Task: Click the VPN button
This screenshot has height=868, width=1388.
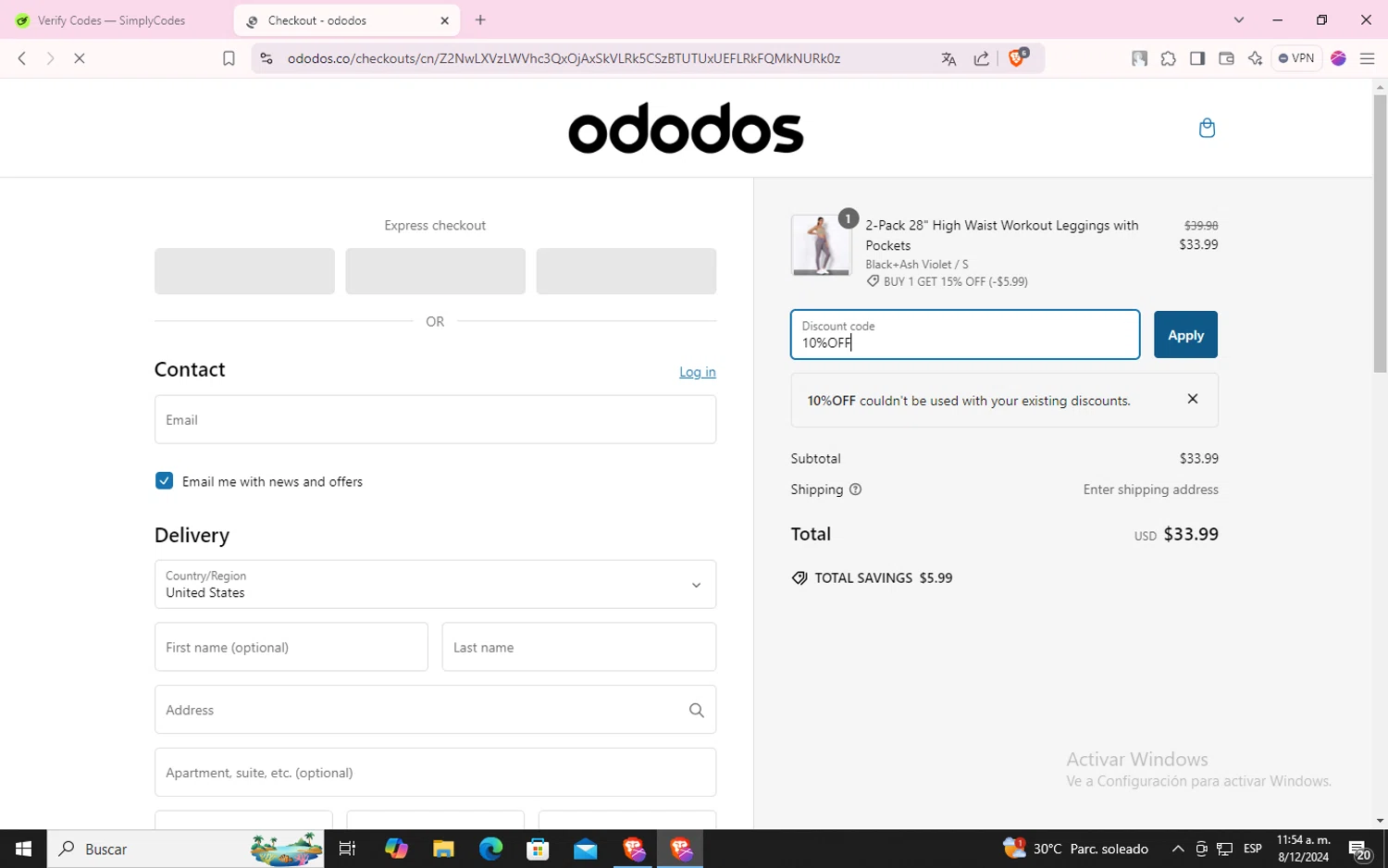Action: tap(1296, 58)
